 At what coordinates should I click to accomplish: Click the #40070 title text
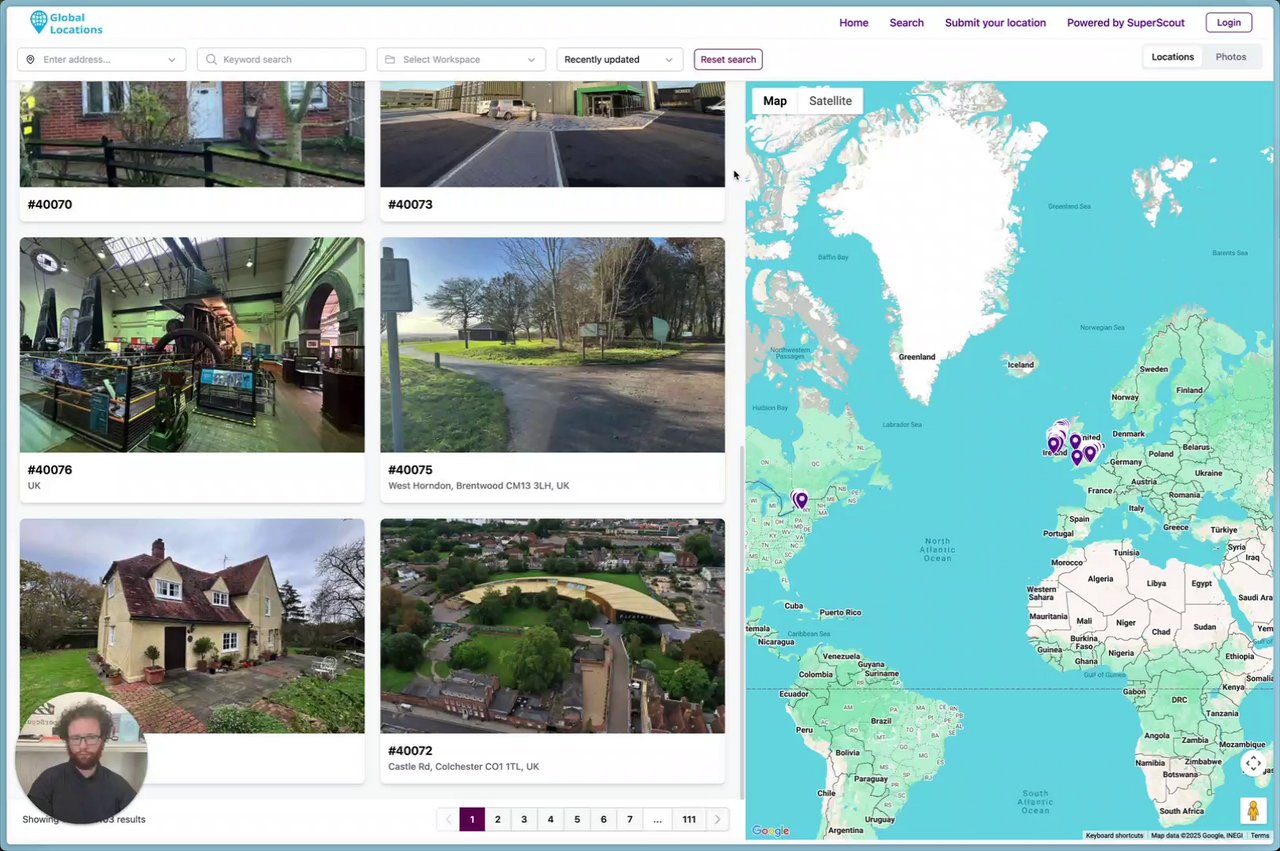(x=50, y=205)
